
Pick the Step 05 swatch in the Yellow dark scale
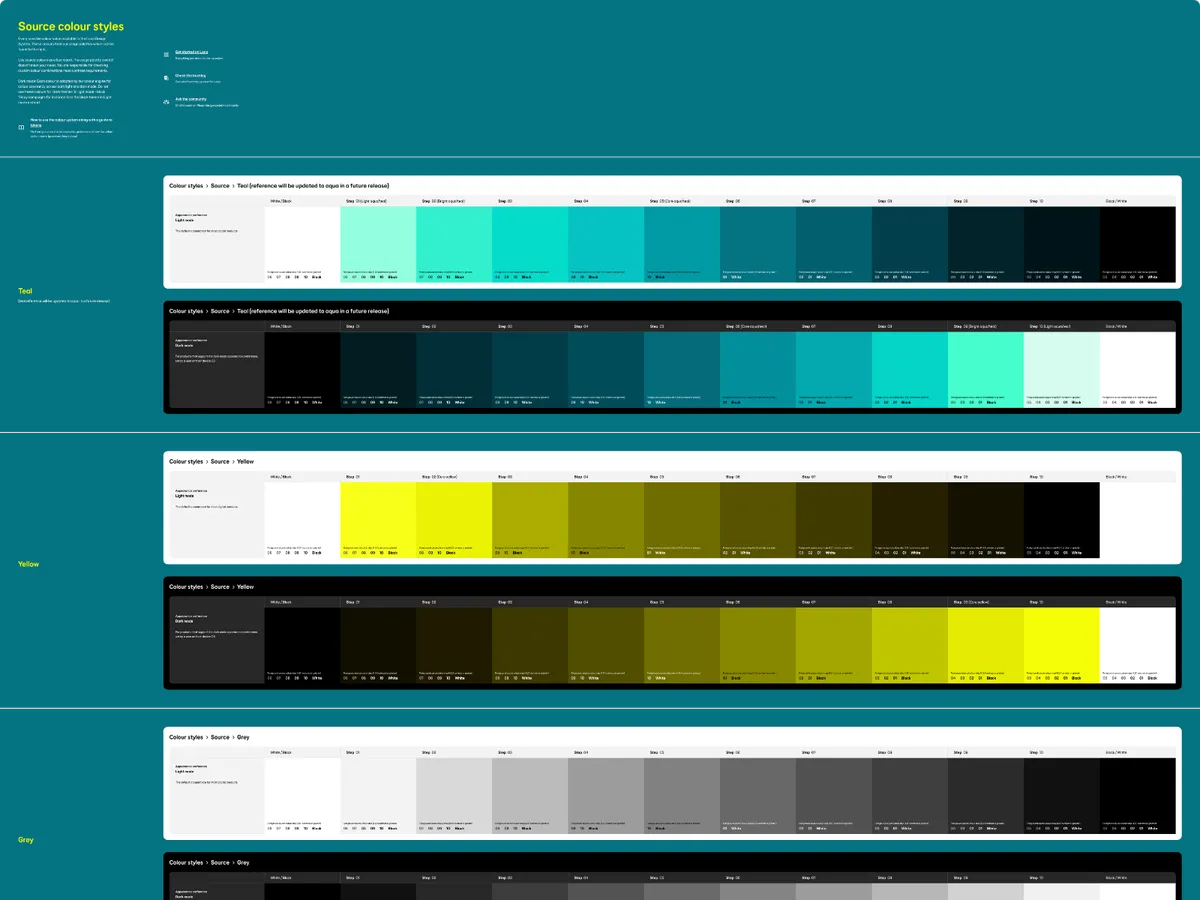(682, 645)
